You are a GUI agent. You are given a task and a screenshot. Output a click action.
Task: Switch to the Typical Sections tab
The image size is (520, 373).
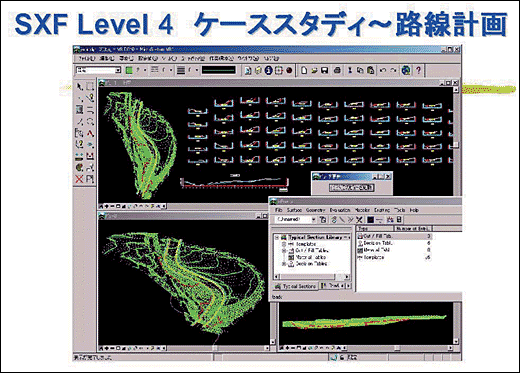pos(295,286)
